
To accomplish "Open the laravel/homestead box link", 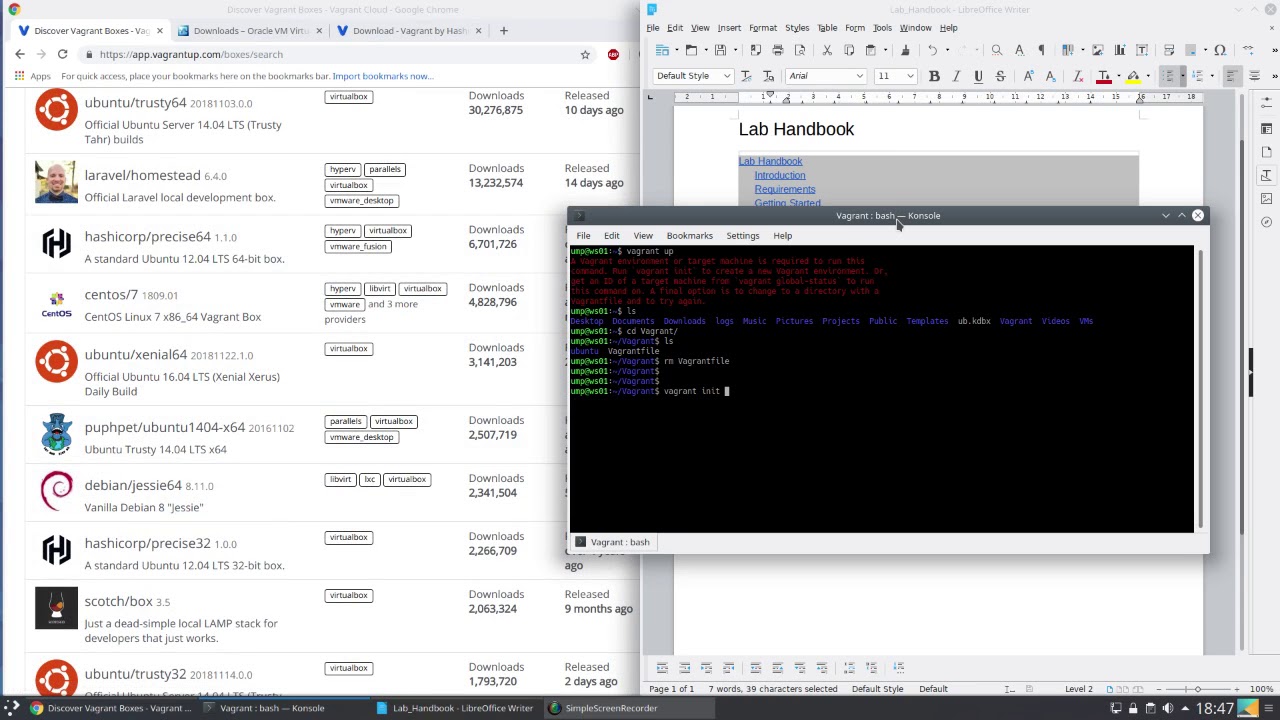I will point(143,176).
